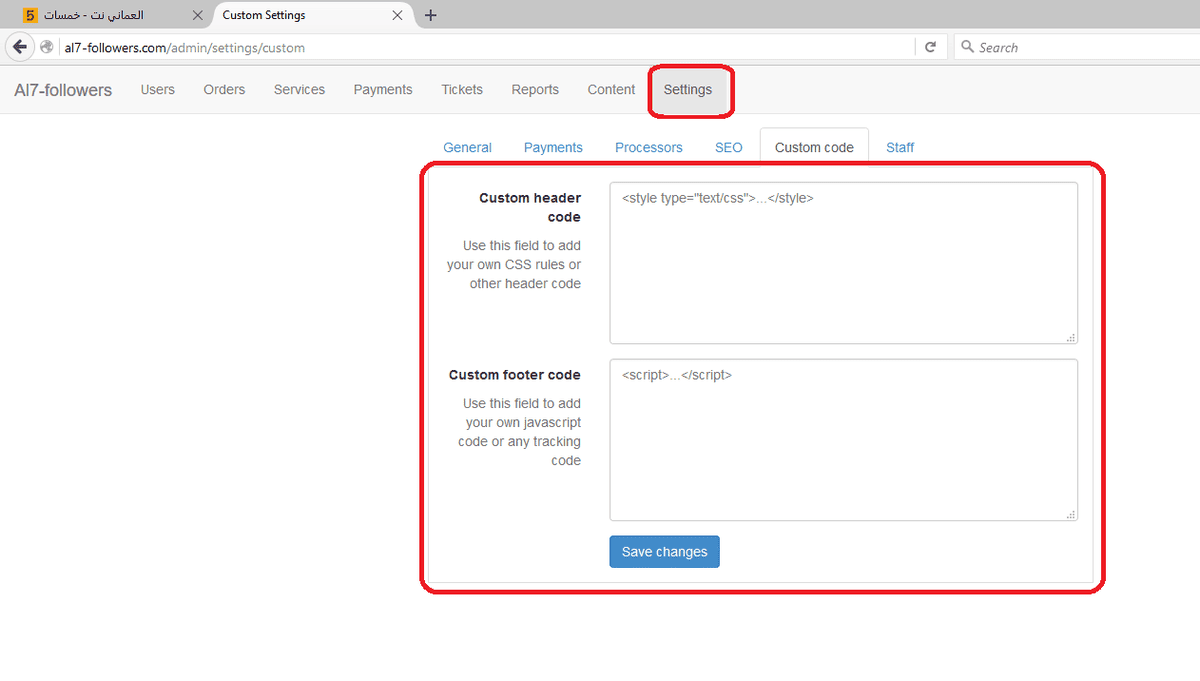The height and width of the screenshot is (681, 1200).
Task: Go to Services in the navbar
Action: tap(299, 89)
